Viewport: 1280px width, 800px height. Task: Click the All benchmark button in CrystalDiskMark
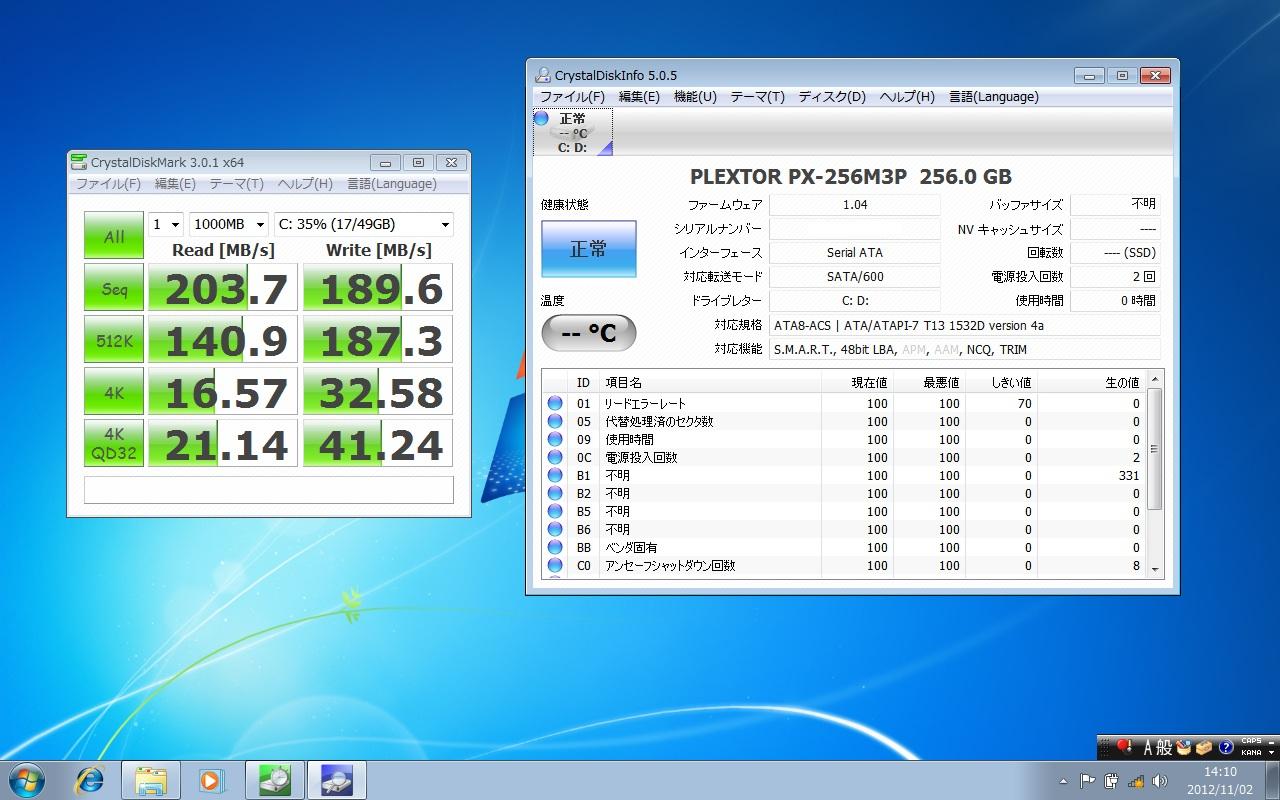point(114,236)
